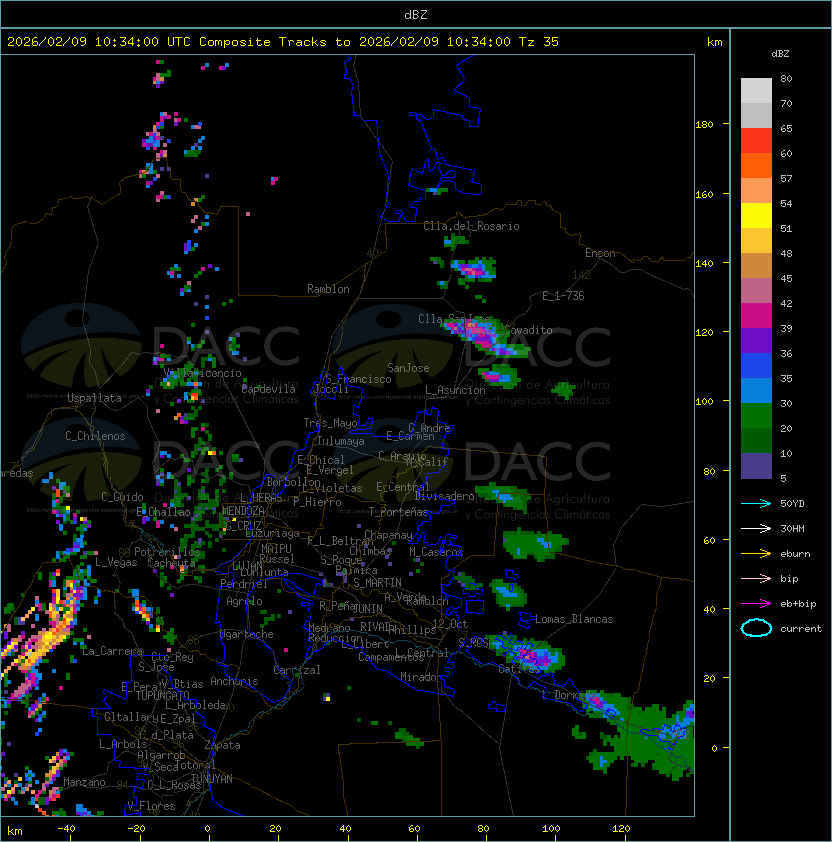Screen dimensions: 832x842
Task: Click the white 30HM arrow in legend
Action: click(x=756, y=528)
